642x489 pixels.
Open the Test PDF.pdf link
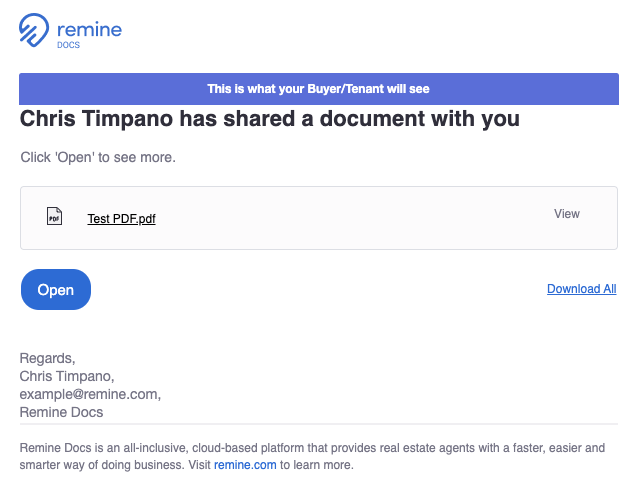click(121, 219)
